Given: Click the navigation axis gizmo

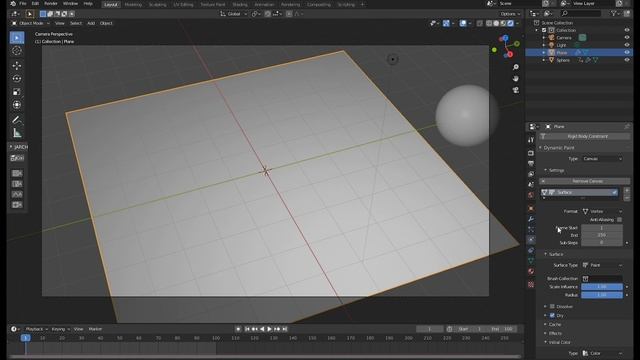Looking at the screenshot, I should click(x=507, y=46).
